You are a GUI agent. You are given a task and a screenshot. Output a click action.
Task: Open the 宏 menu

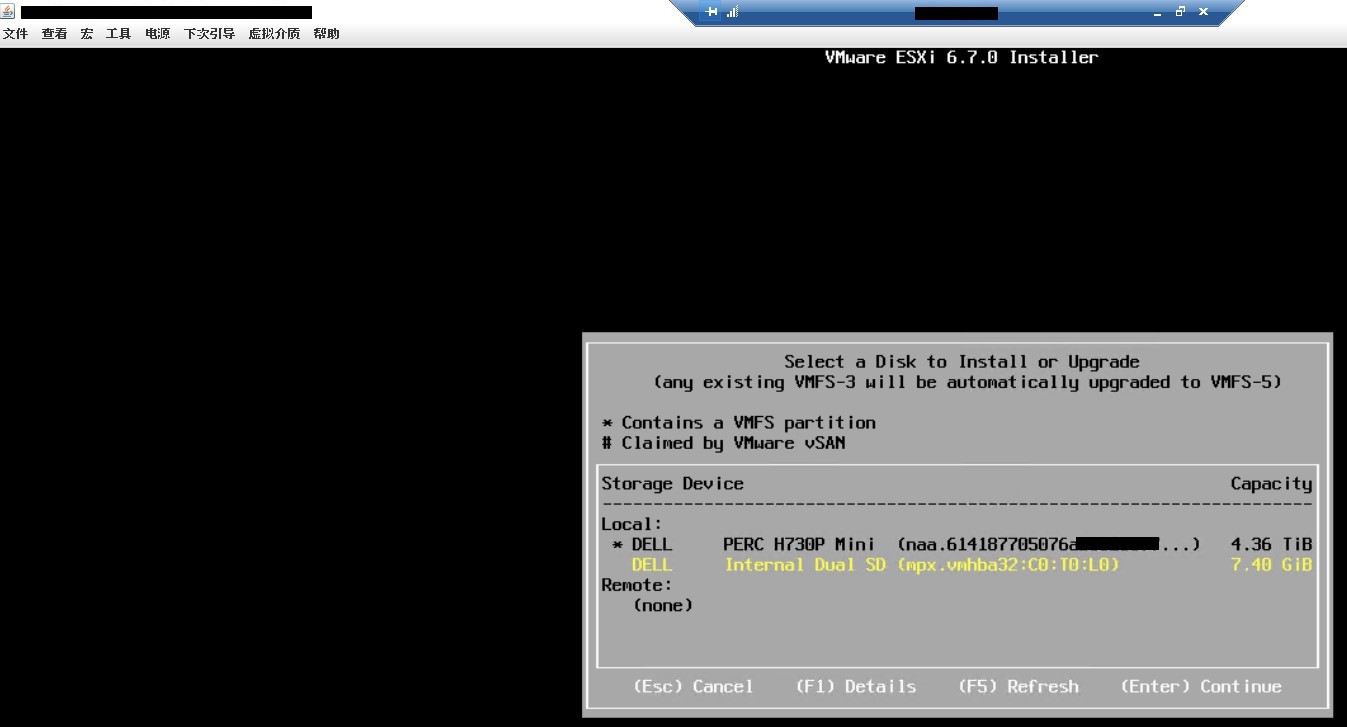click(x=87, y=34)
